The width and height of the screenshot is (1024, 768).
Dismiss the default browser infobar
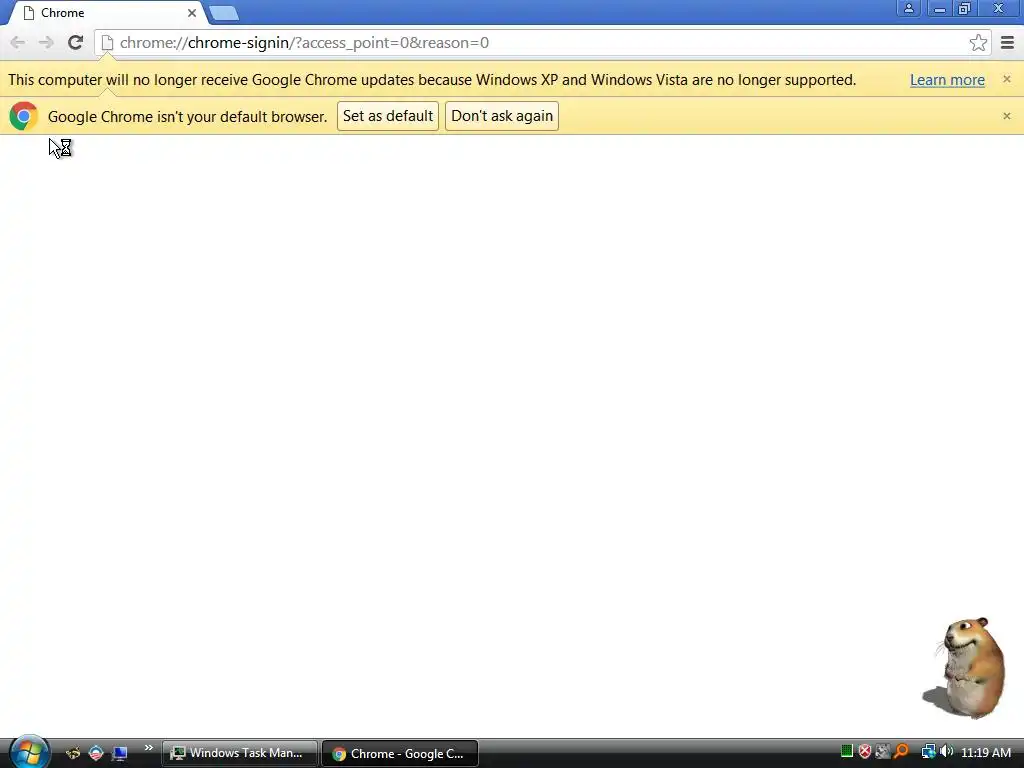1006,116
